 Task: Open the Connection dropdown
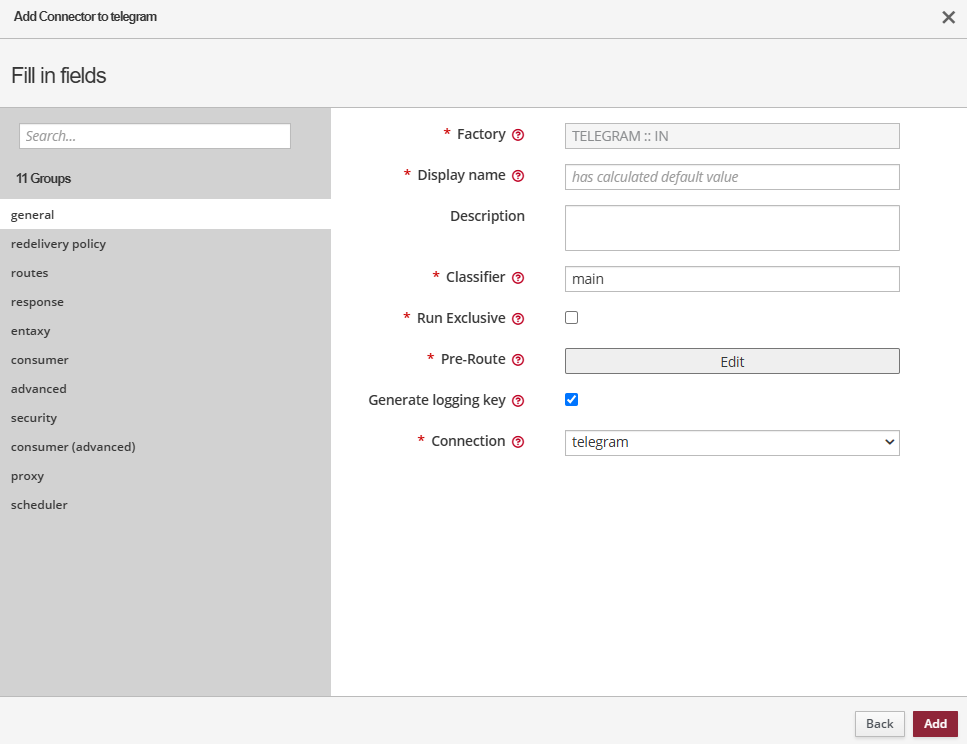[x=732, y=442]
